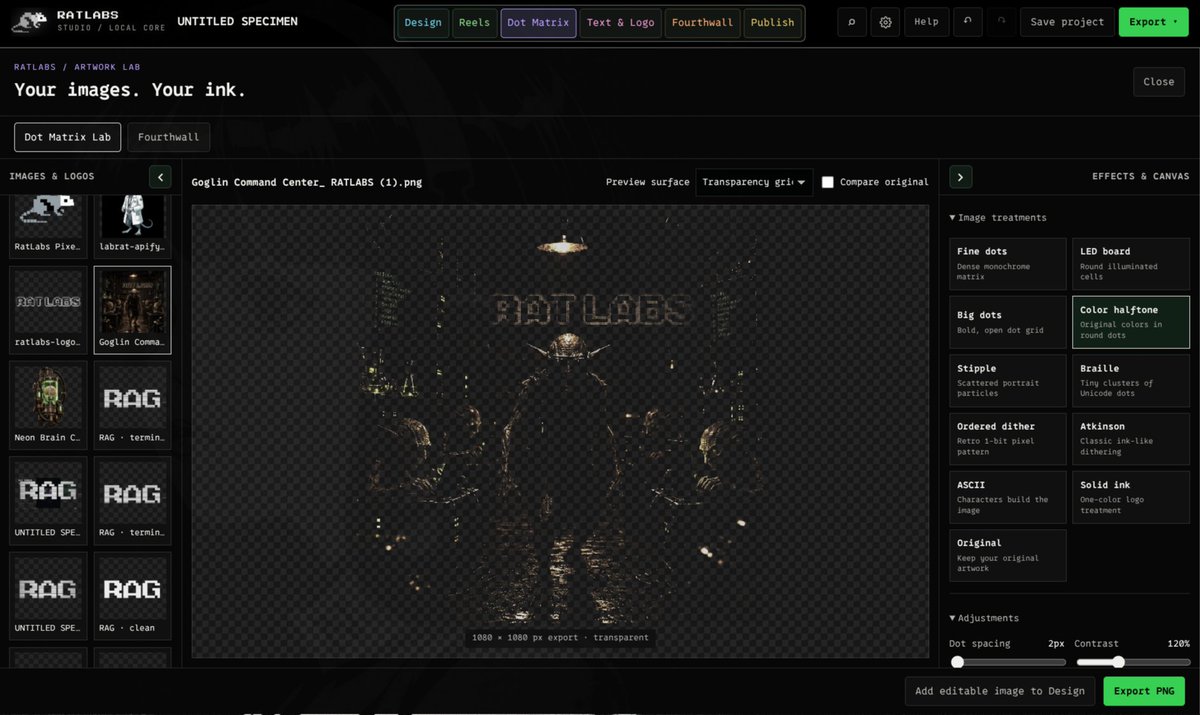Pick the ratlabs-logo… thumbnail
This screenshot has height=715, width=1200.
(x=48, y=310)
